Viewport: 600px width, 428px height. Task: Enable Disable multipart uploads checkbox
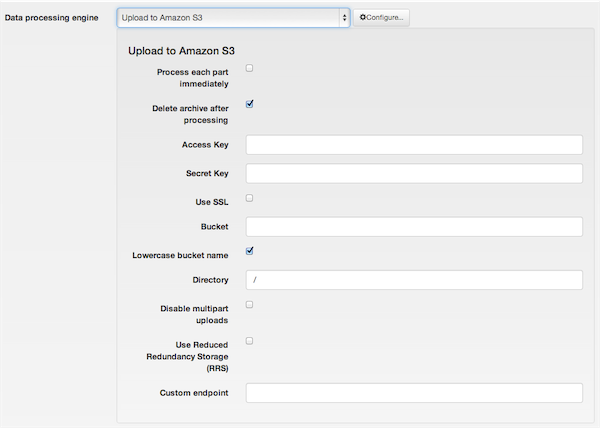point(249,305)
